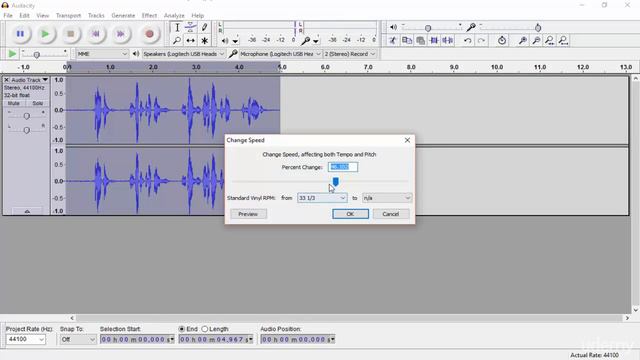This screenshot has width=640, height=360.
Task: Select the Selection I-beam tool
Action: pos(177,28)
